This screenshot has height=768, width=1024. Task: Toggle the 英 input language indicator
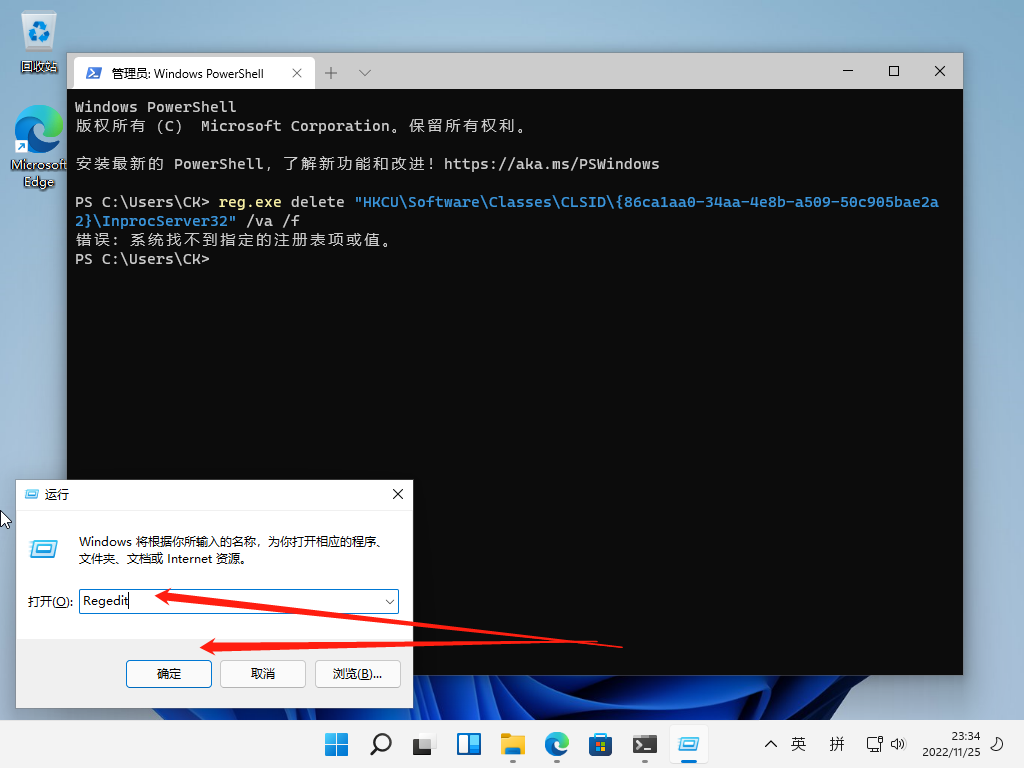[798, 744]
